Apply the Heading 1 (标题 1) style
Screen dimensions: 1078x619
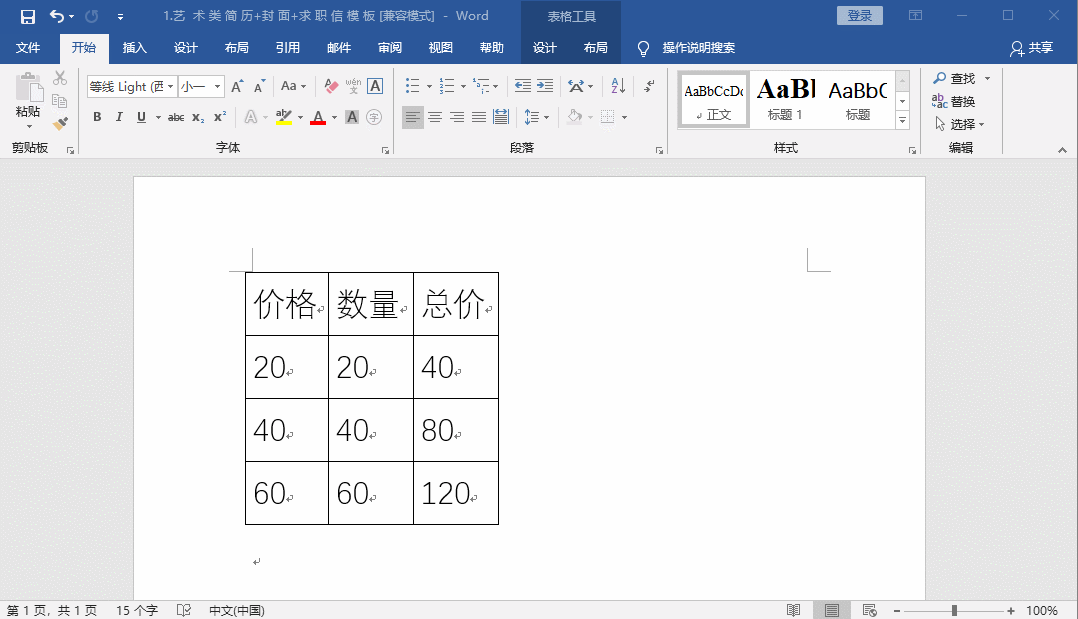pyautogui.click(x=785, y=100)
